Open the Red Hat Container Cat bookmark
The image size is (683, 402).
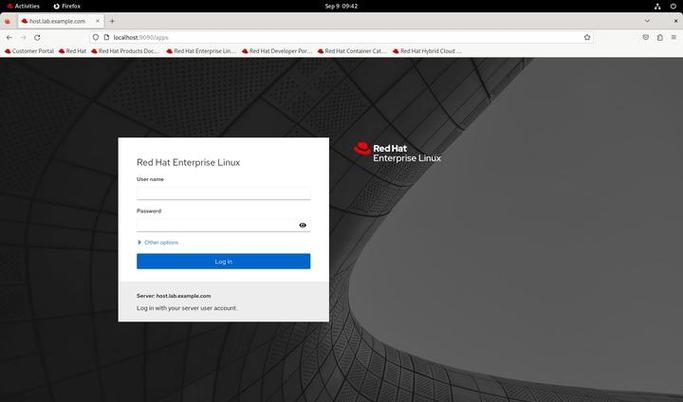pos(352,51)
